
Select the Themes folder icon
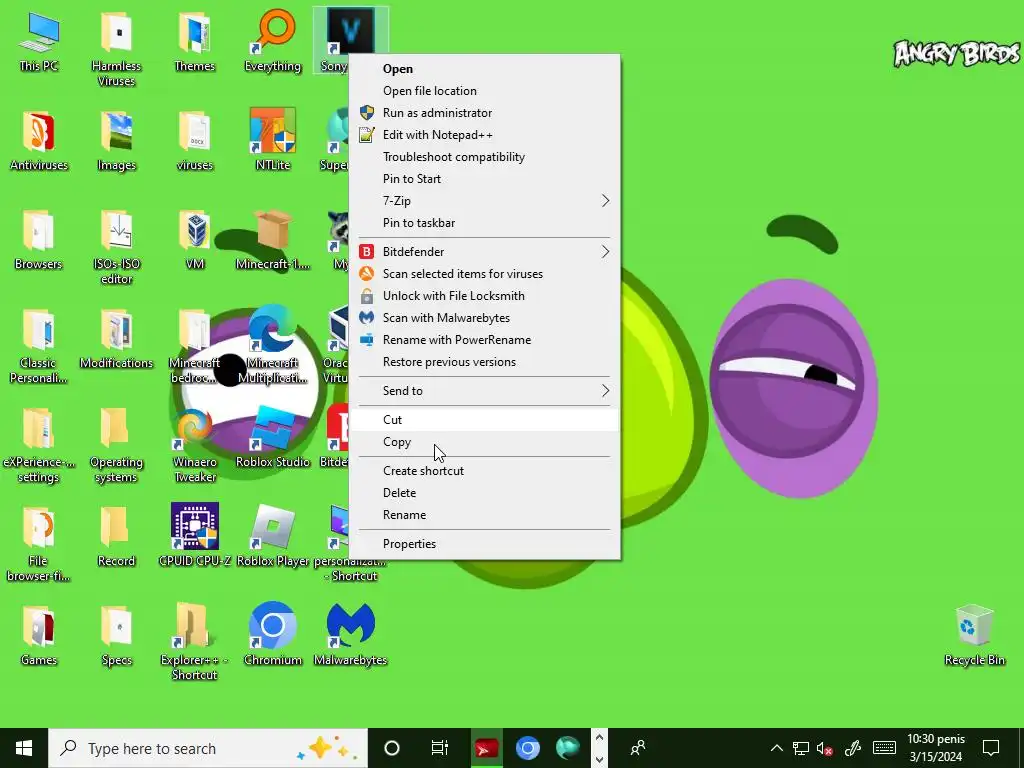(195, 39)
